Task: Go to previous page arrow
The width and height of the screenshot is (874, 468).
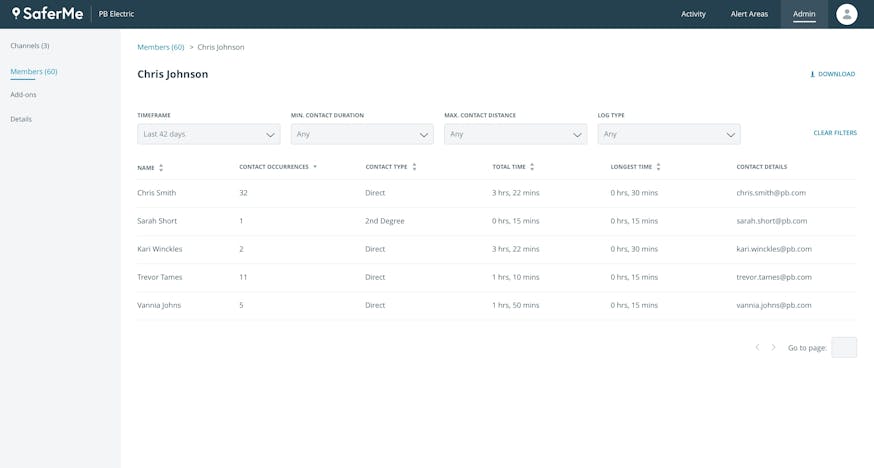Action: click(757, 347)
